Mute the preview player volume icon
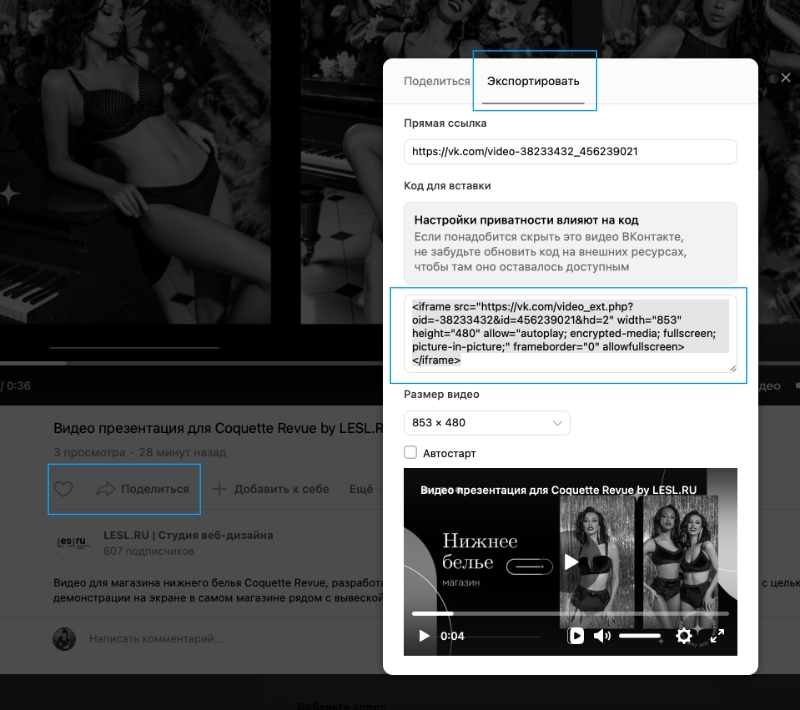Screen dimensions: 800x710 click(x=602, y=636)
